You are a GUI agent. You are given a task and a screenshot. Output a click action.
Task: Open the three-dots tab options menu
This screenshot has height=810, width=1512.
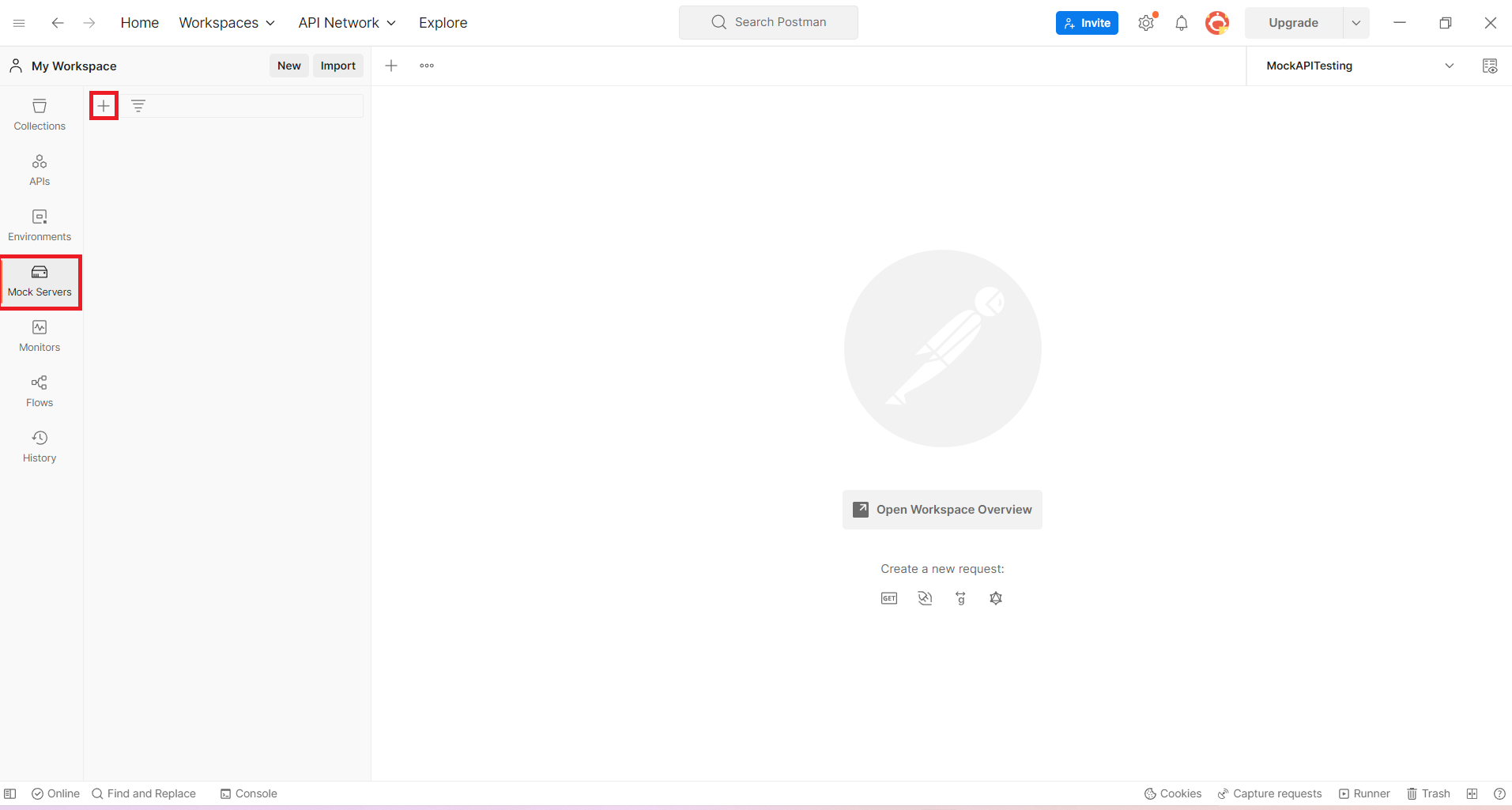(427, 66)
